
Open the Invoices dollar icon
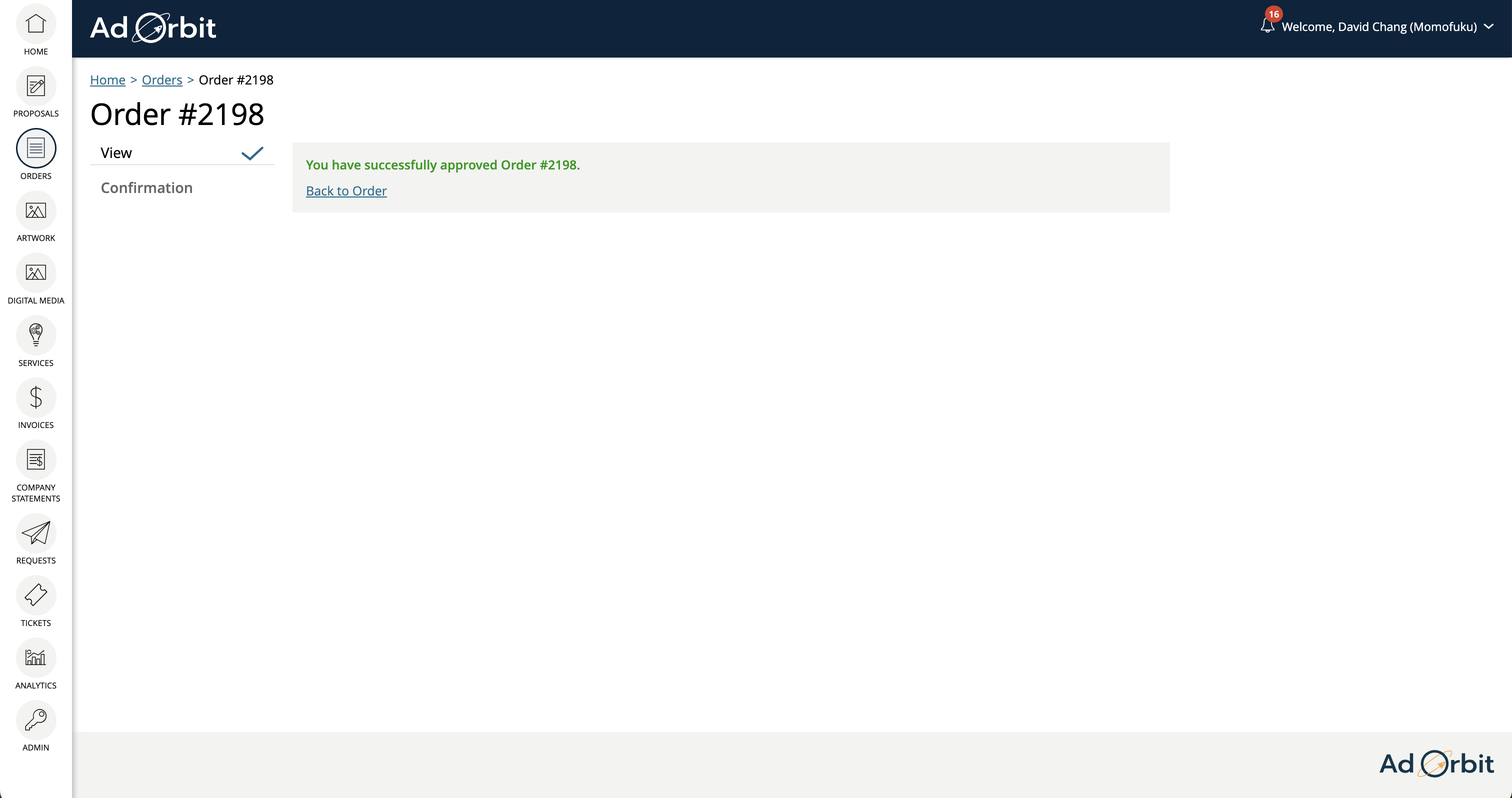coord(36,398)
